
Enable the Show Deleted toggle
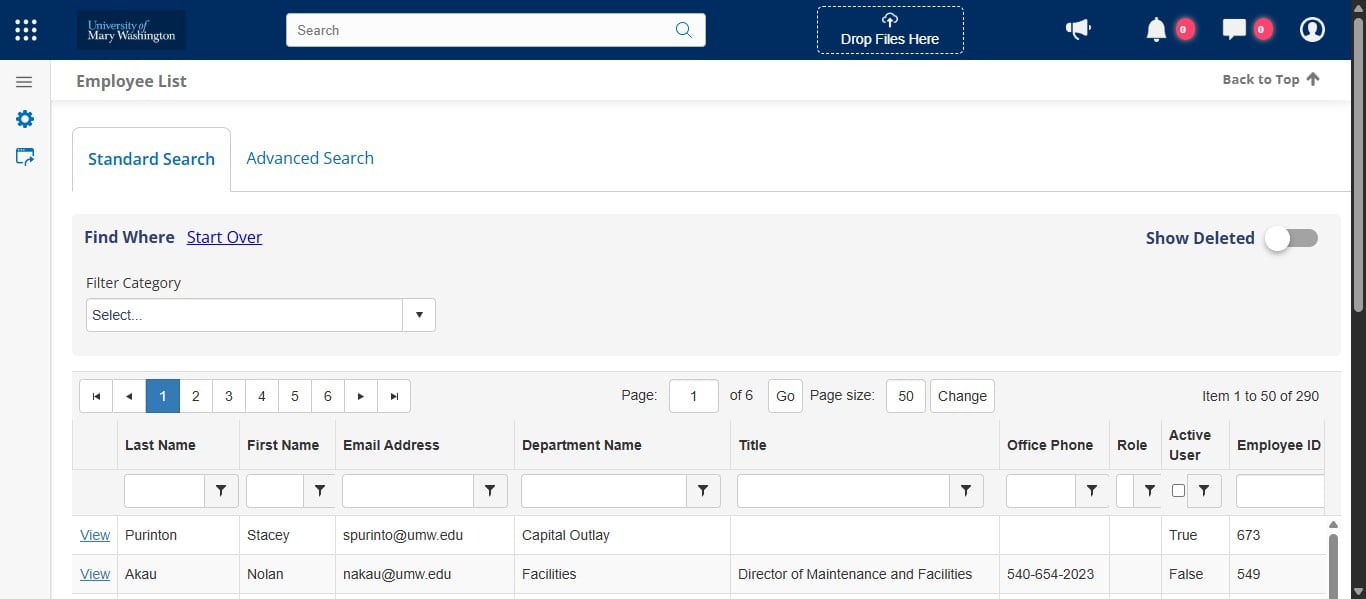[1291, 238]
